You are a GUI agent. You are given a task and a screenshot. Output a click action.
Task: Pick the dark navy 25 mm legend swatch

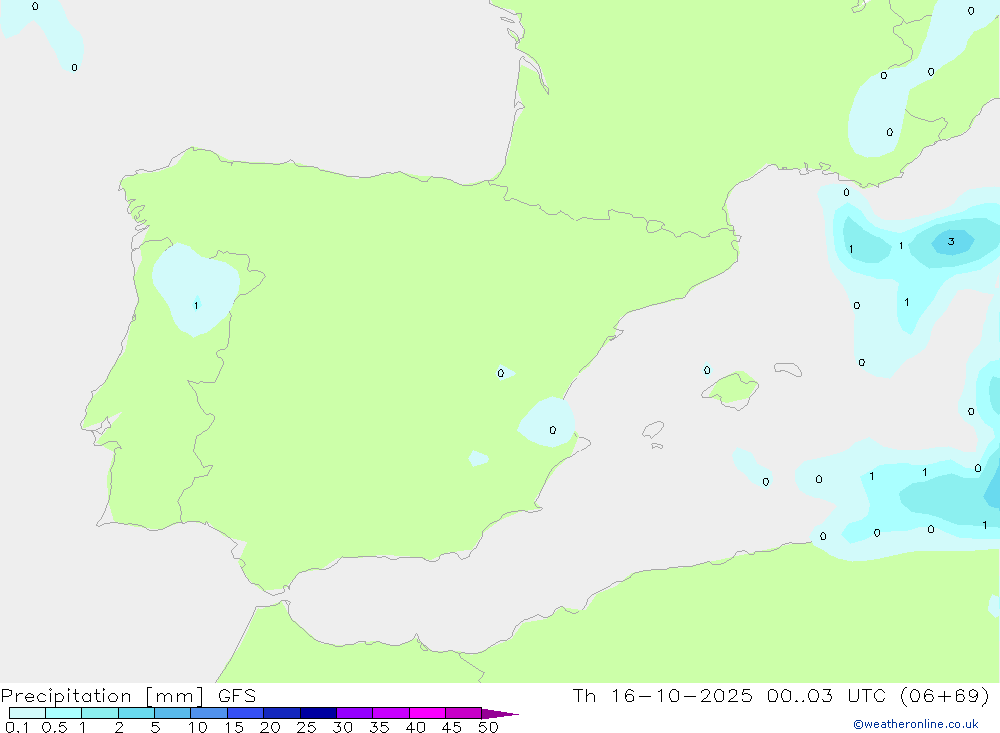pyautogui.click(x=318, y=713)
